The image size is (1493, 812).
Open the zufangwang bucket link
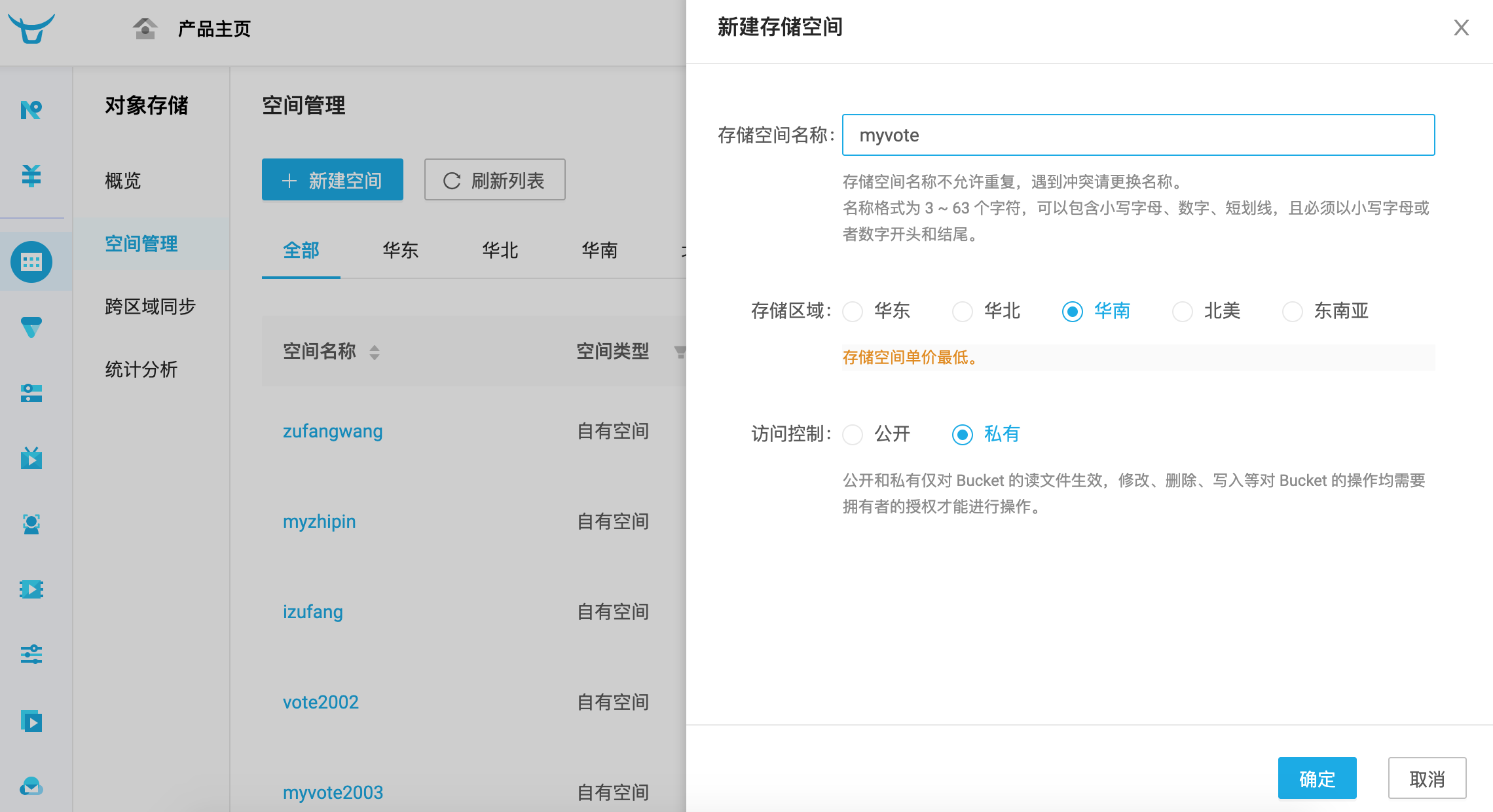click(x=333, y=431)
